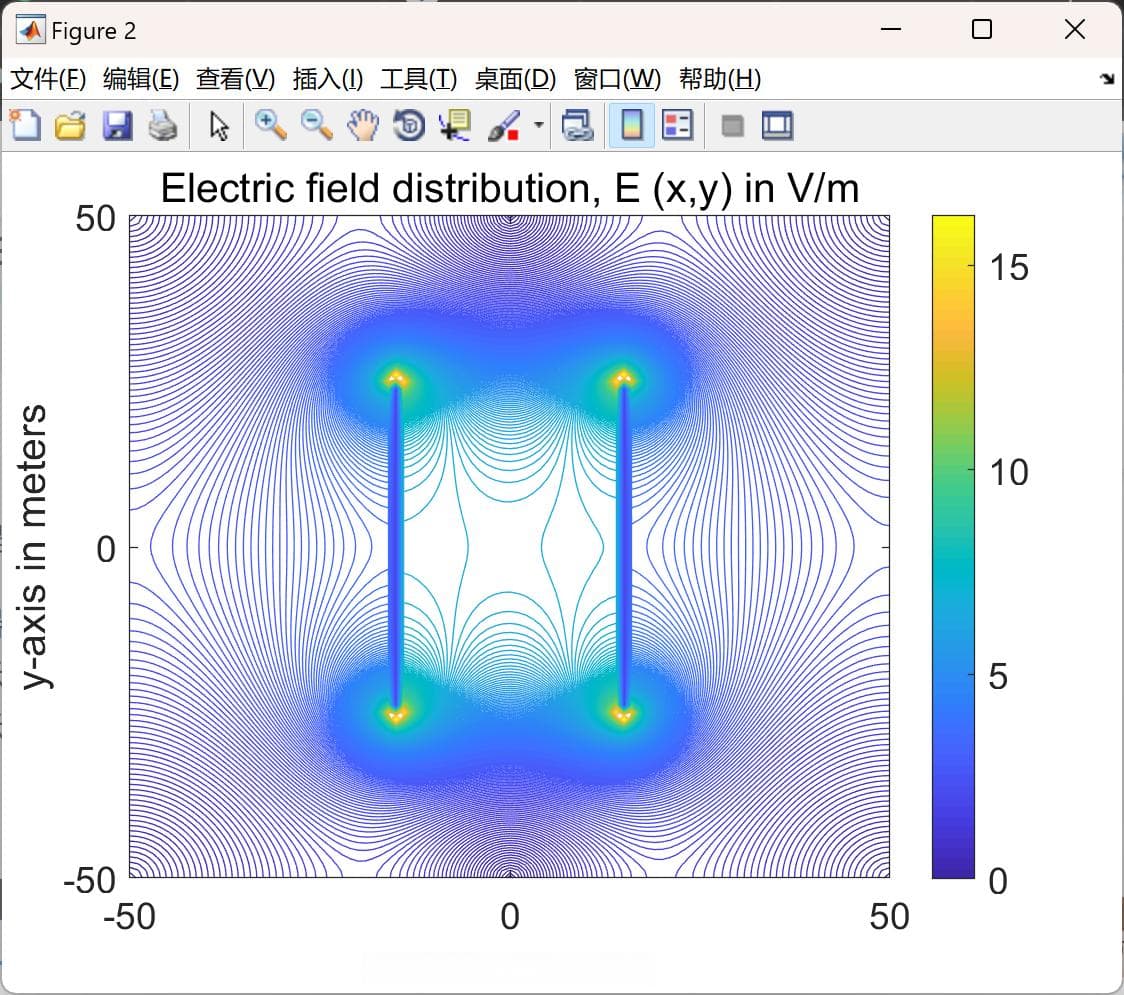The width and height of the screenshot is (1124, 995).
Task: Click the colorbar tick label 5
Action: [x=998, y=676]
